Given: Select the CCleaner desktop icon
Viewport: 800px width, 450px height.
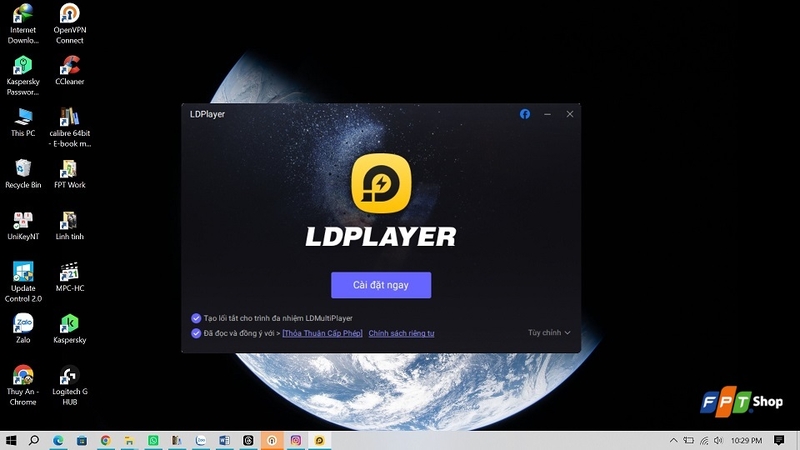Looking at the screenshot, I should click(69, 70).
